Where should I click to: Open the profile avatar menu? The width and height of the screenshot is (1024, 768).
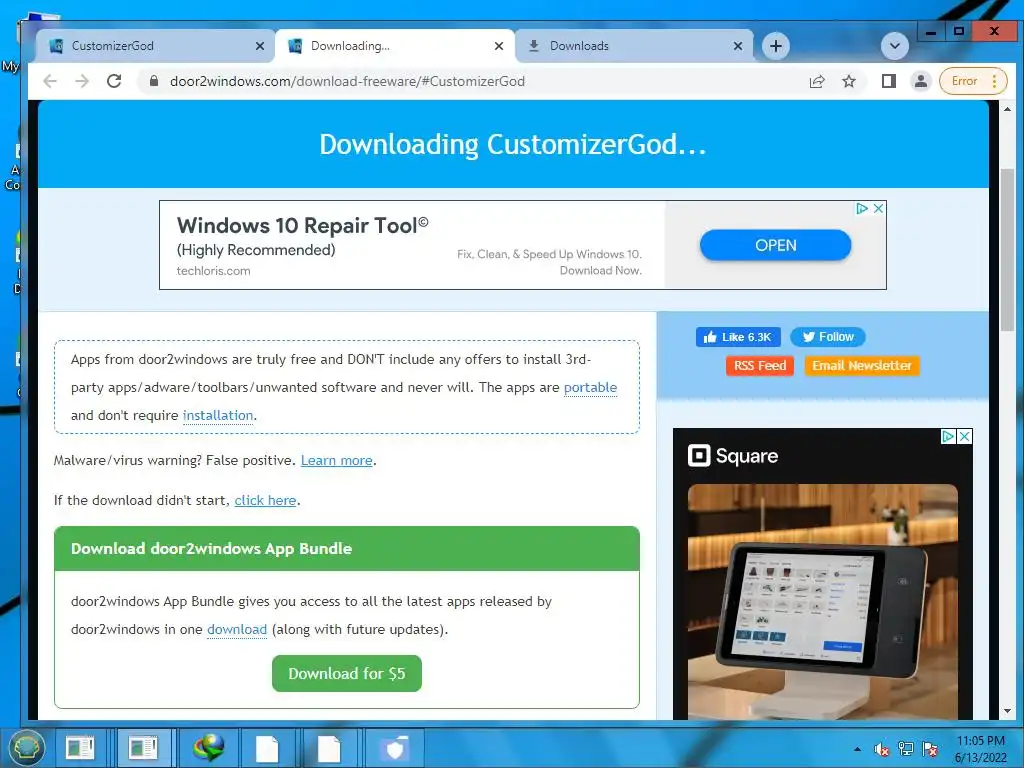click(921, 81)
